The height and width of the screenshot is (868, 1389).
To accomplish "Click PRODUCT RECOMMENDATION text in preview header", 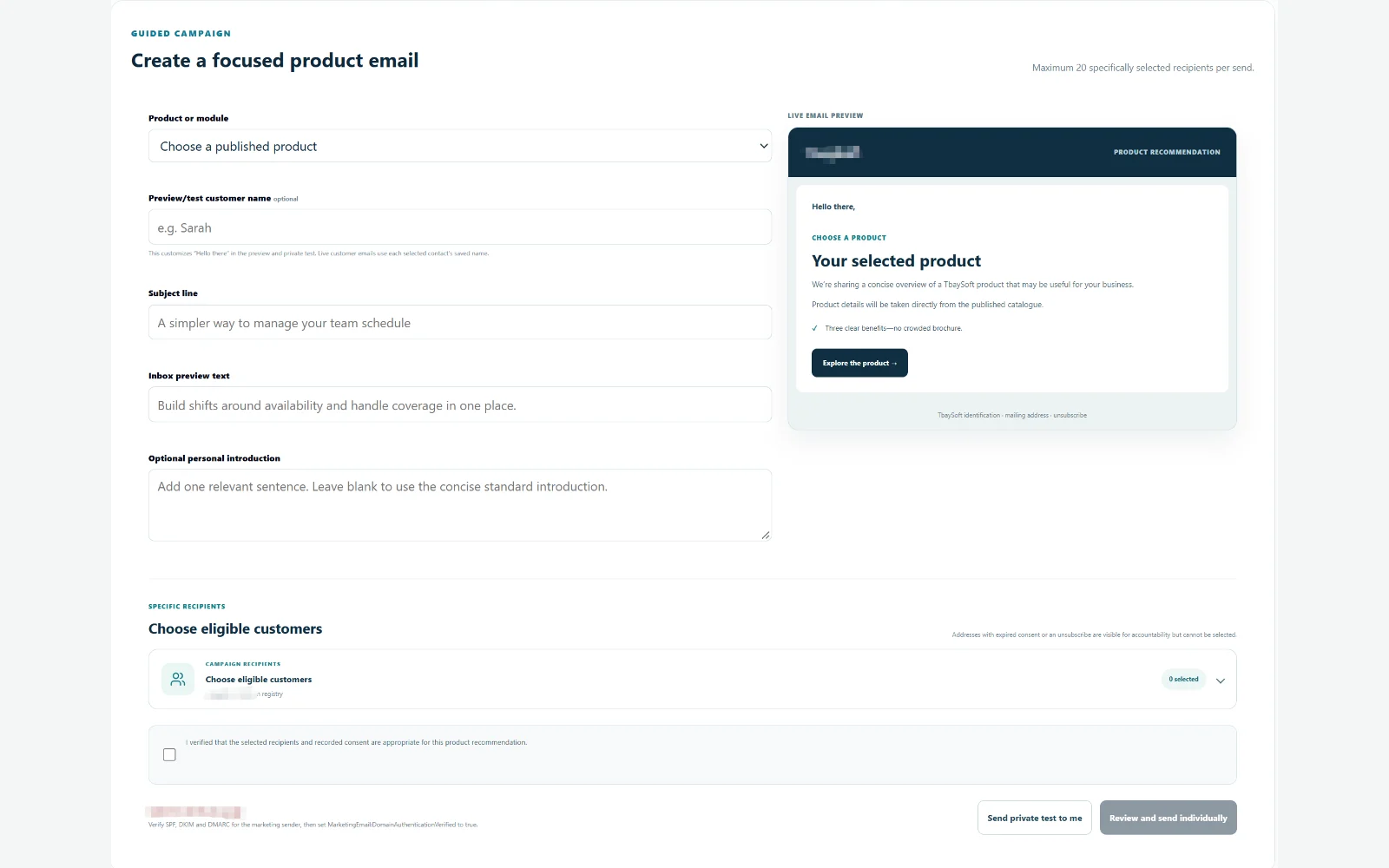I will (1167, 152).
